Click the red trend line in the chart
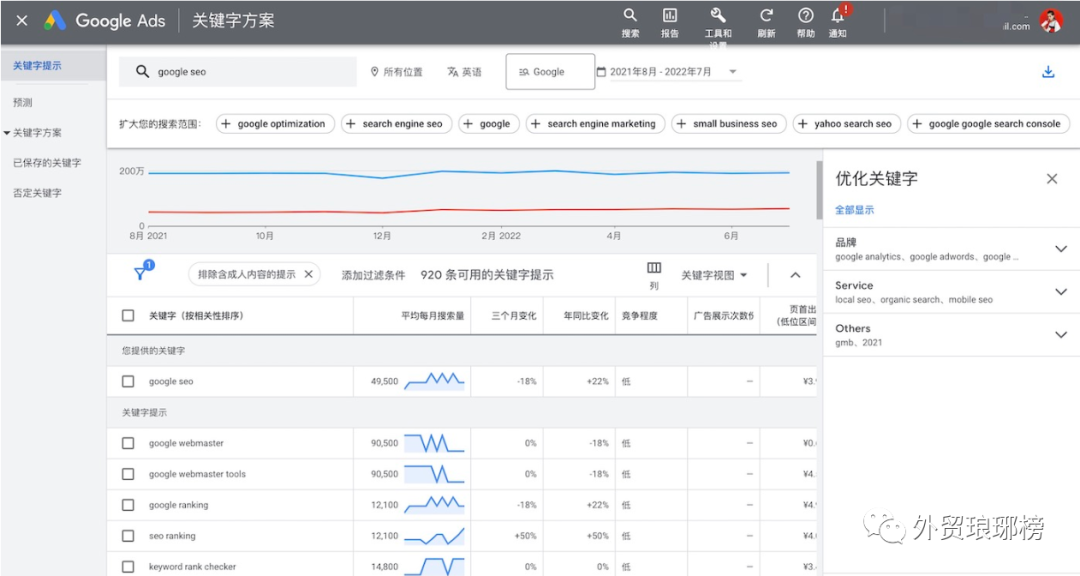Viewport: 1080px width, 576px height. point(468,210)
